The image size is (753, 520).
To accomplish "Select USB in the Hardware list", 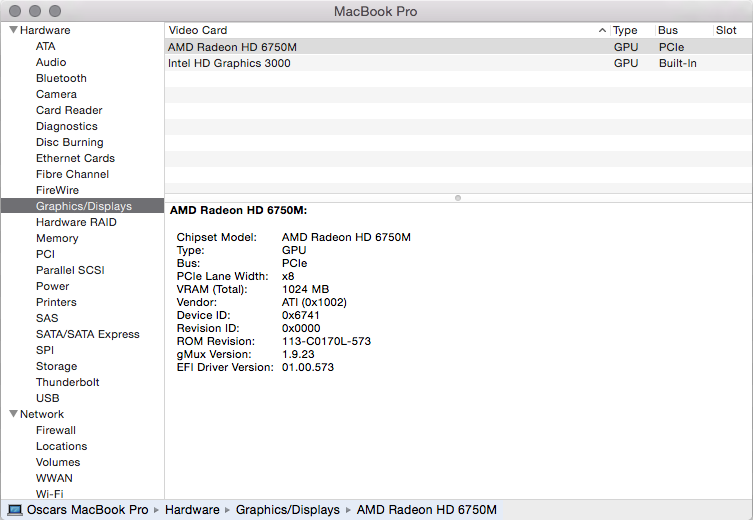I will pos(47,398).
